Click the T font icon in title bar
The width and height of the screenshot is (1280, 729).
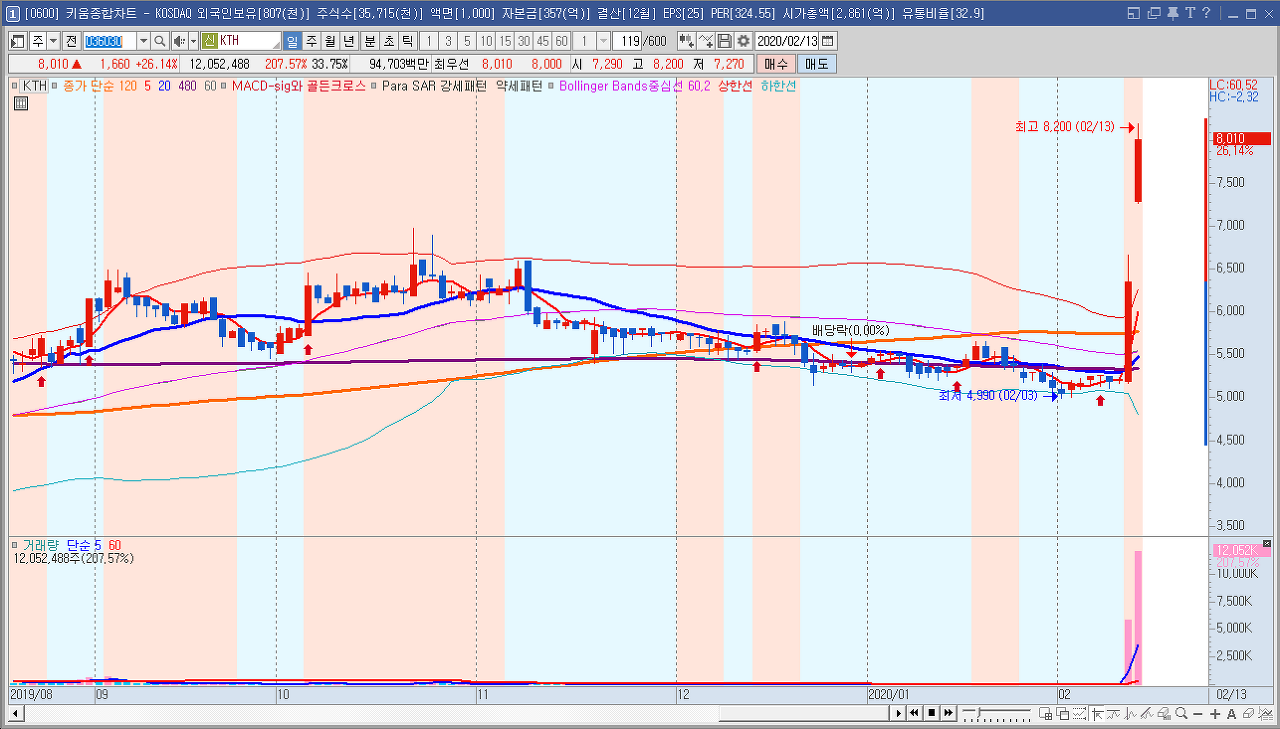coord(1189,13)
